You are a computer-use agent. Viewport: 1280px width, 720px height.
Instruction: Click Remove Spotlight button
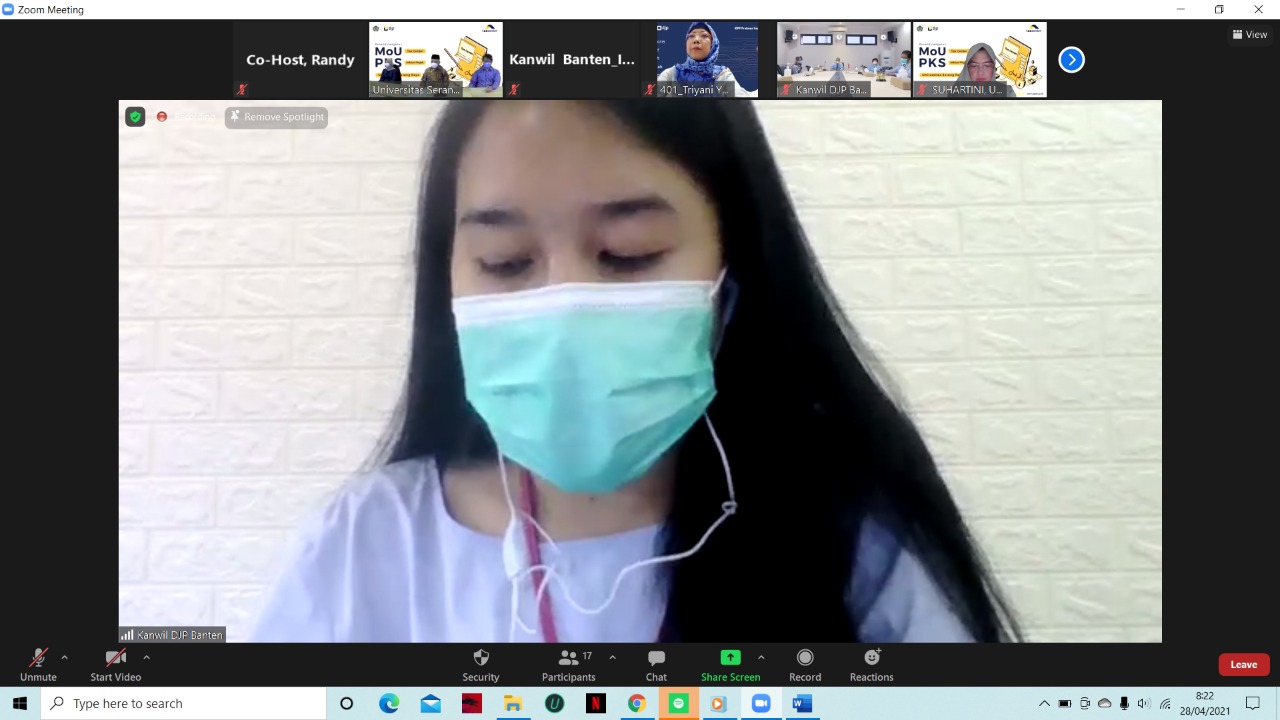[277, 117]
